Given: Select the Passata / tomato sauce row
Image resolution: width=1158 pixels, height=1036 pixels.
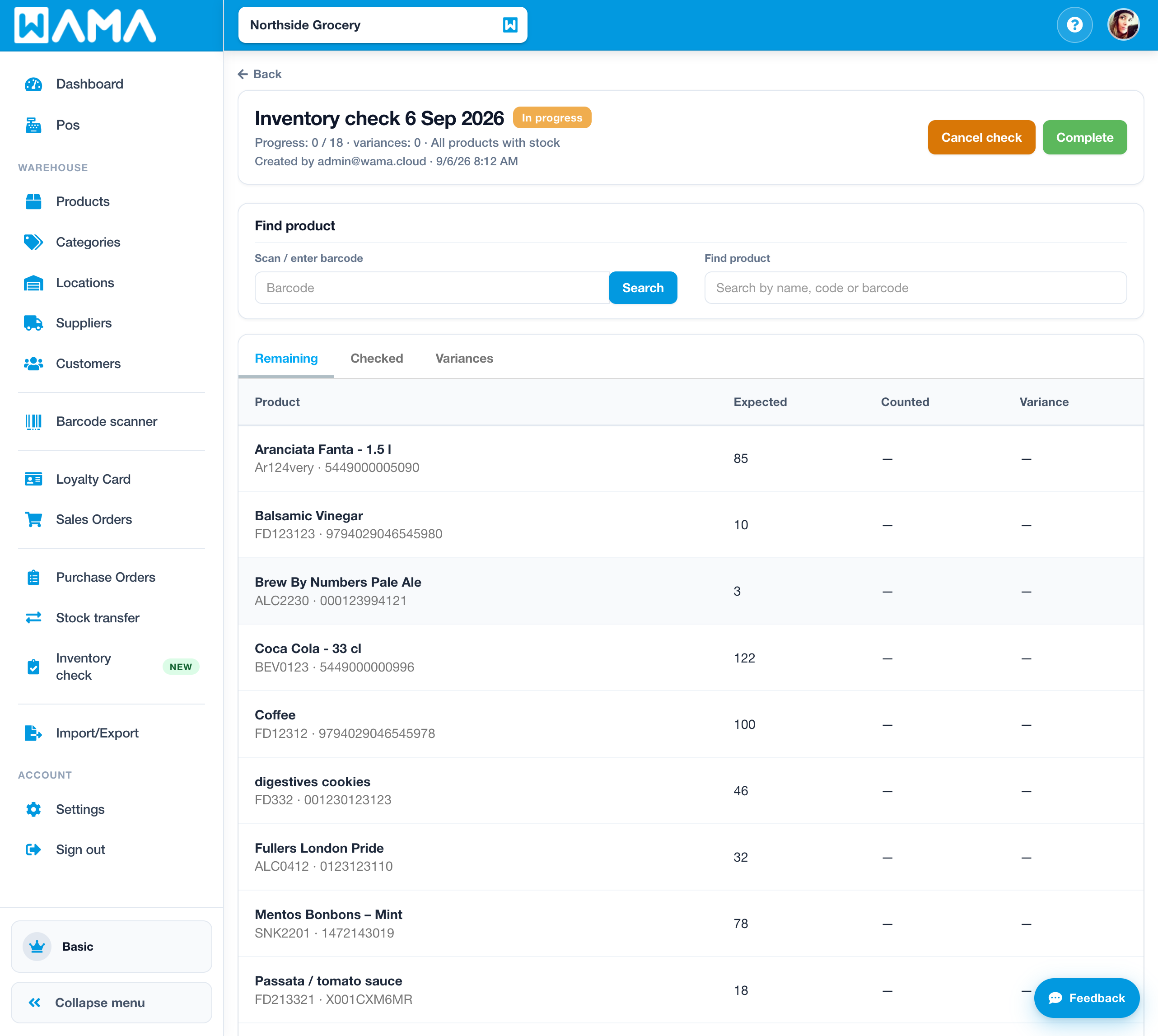Looking at the screenshot, I should coord(691,990).
